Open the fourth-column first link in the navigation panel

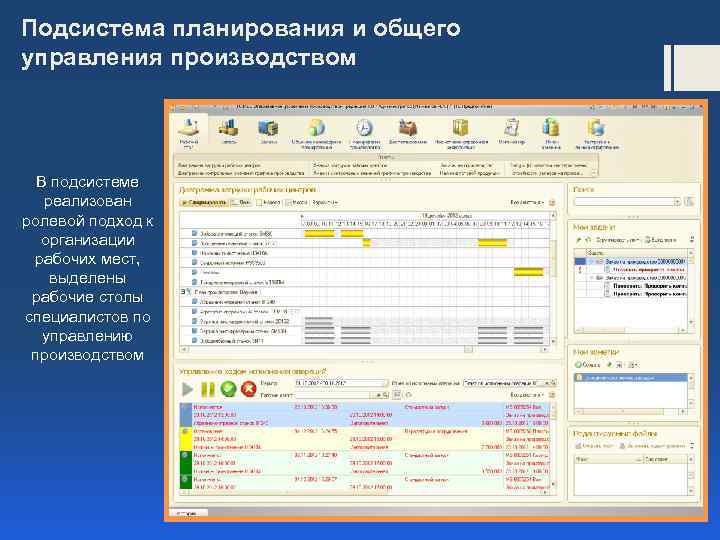tap(549, 165)
